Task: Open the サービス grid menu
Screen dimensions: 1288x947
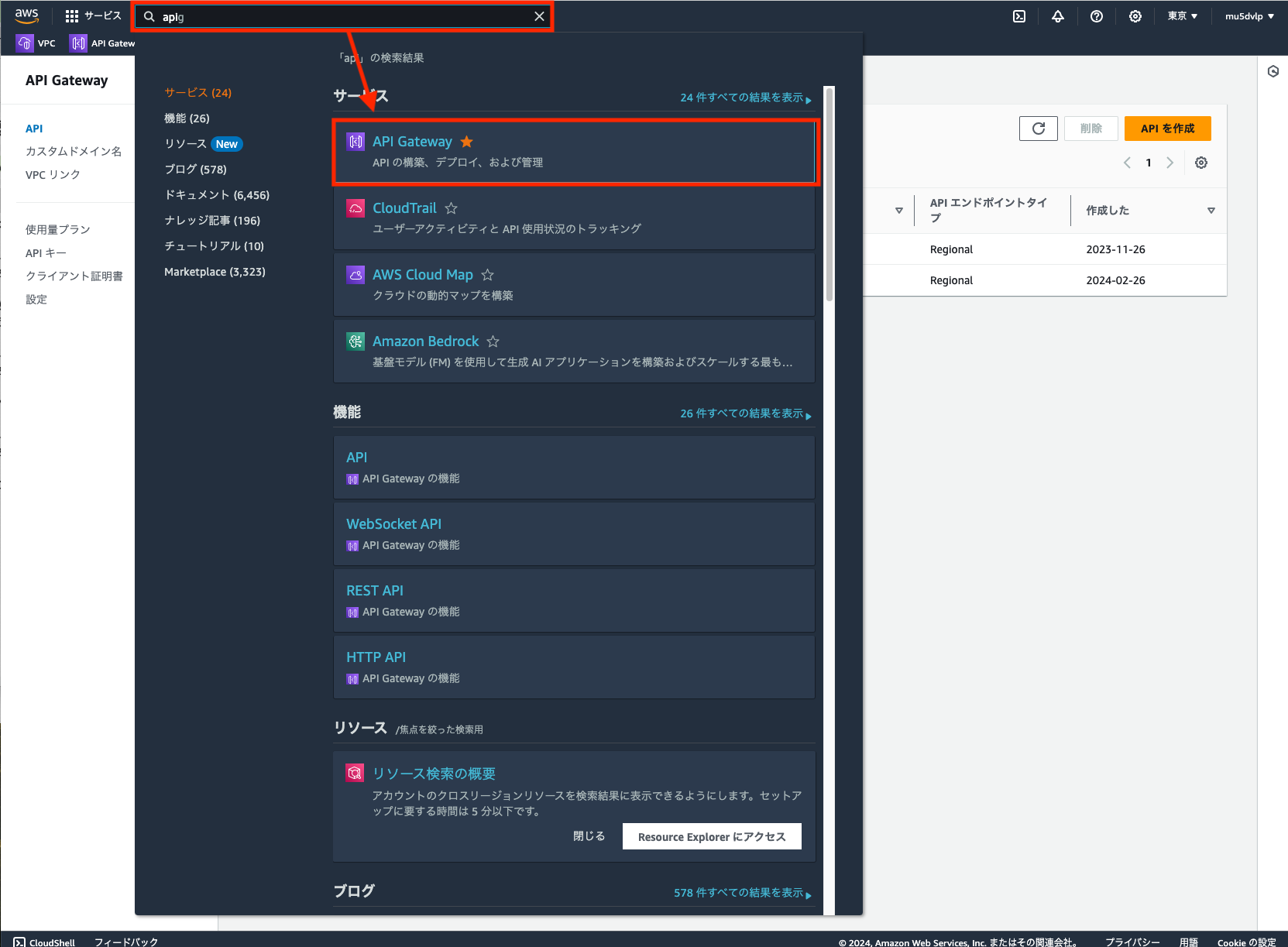Action: [x=93, y=16]
